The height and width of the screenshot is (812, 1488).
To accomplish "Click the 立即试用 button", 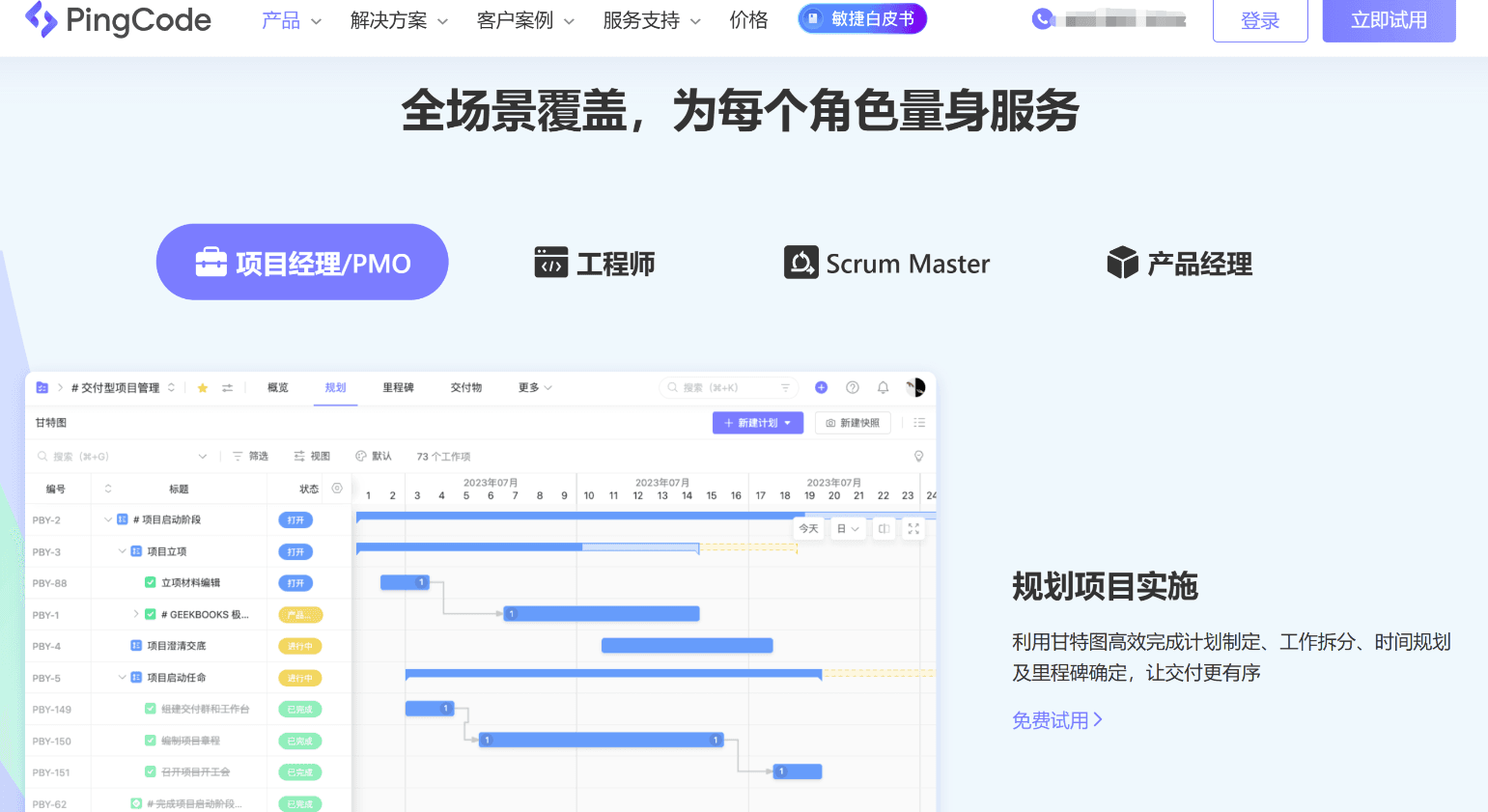I will (x=1389, y=20).
